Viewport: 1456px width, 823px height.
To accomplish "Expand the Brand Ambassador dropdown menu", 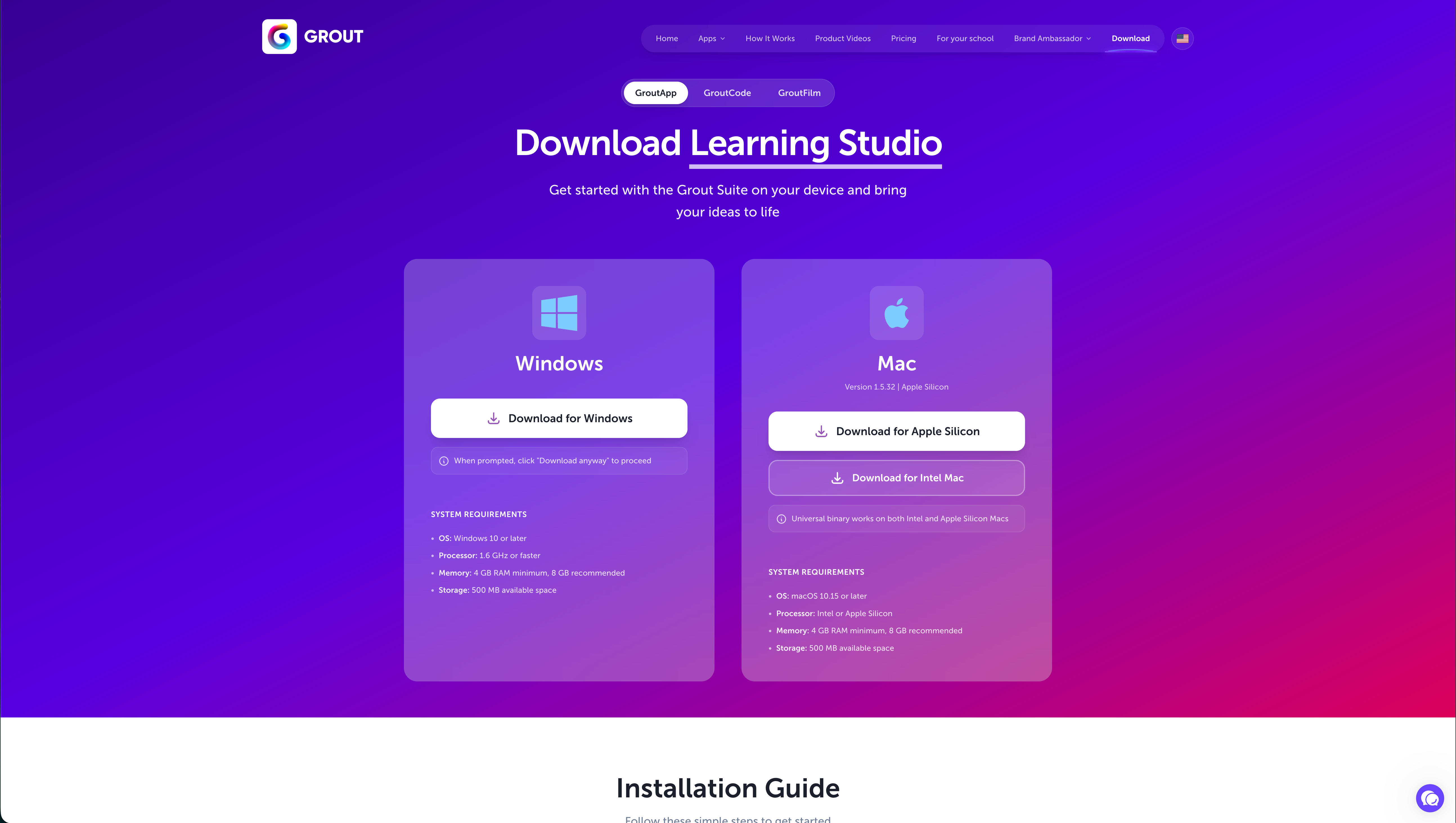I will (1052, 39).
